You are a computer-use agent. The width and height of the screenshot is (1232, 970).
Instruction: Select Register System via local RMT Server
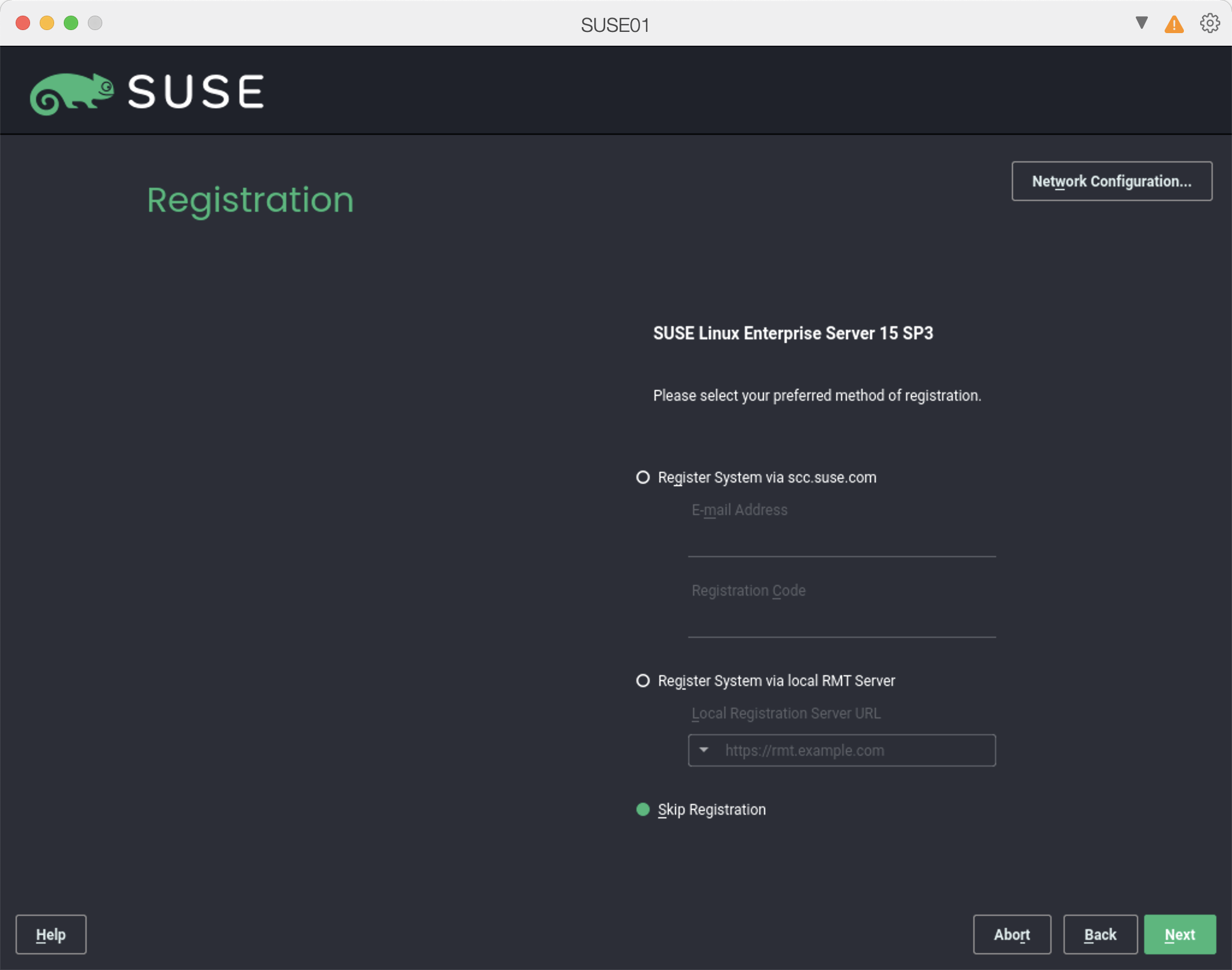pos(643,681)
